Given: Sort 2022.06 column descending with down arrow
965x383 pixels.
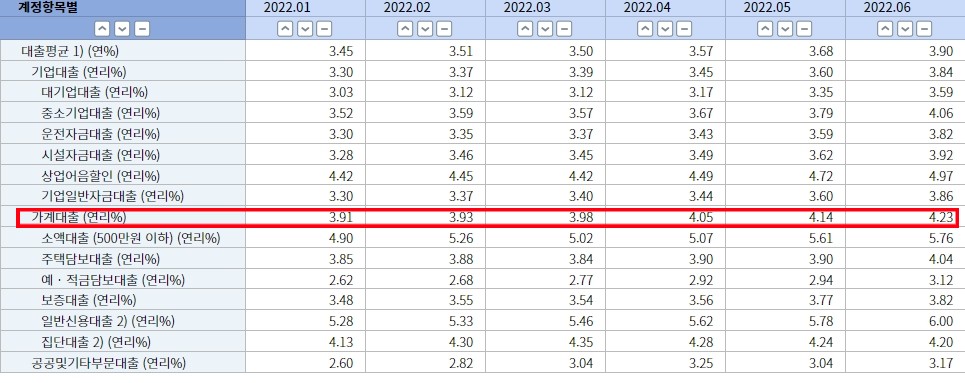Looking at the screenshot, I should 905,29.
